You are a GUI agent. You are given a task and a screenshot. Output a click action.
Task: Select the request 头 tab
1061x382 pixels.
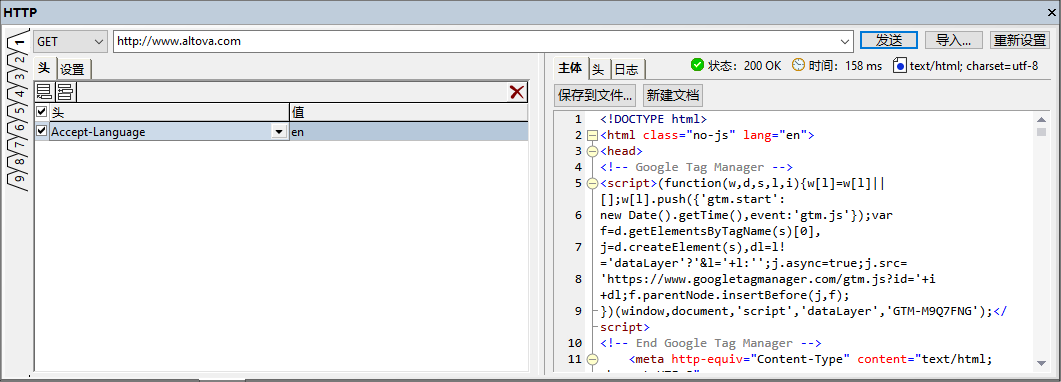tap(44, 68)
